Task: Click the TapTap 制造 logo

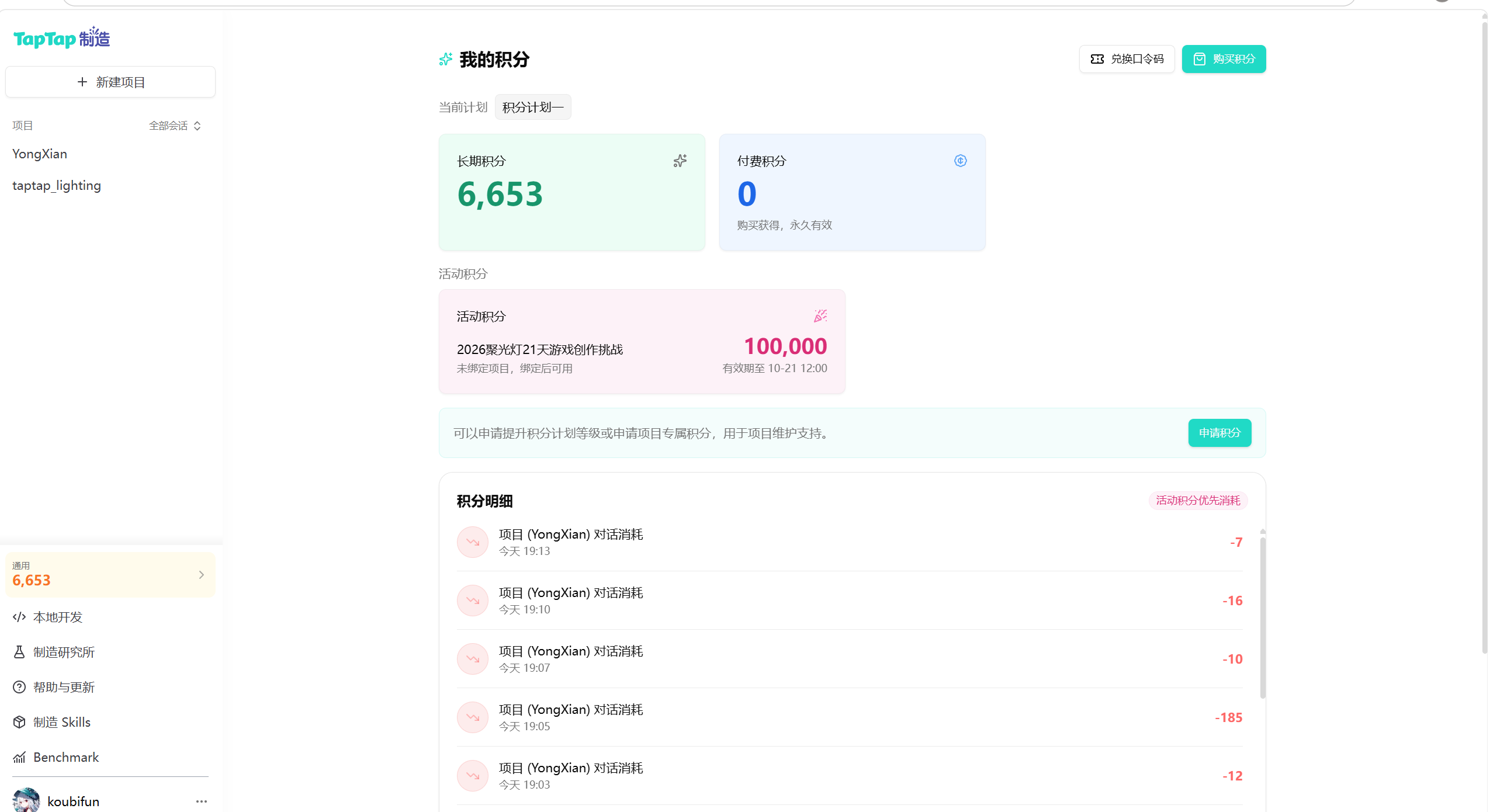Action: click(x=61, y=38)
